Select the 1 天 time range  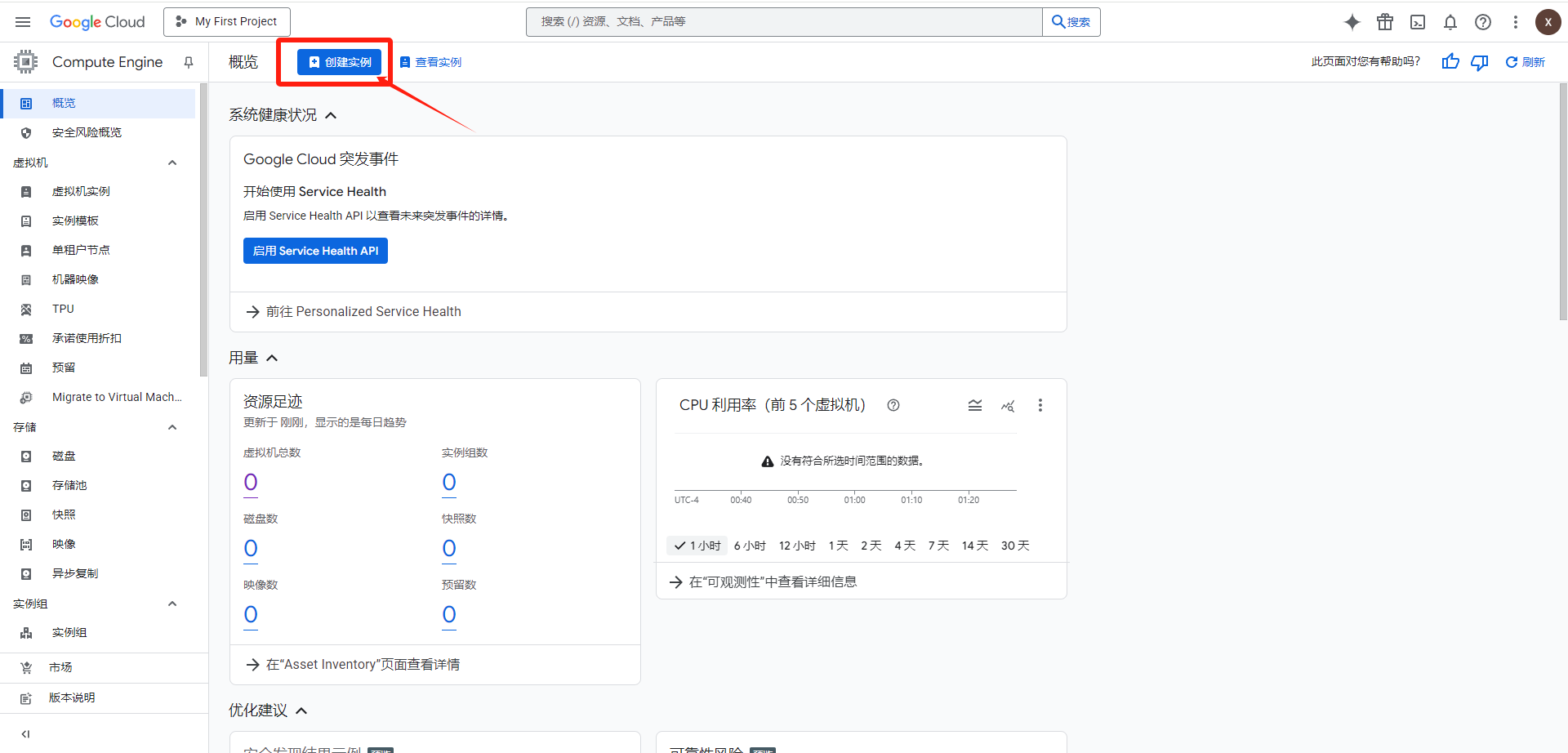[x=839, y=546]
